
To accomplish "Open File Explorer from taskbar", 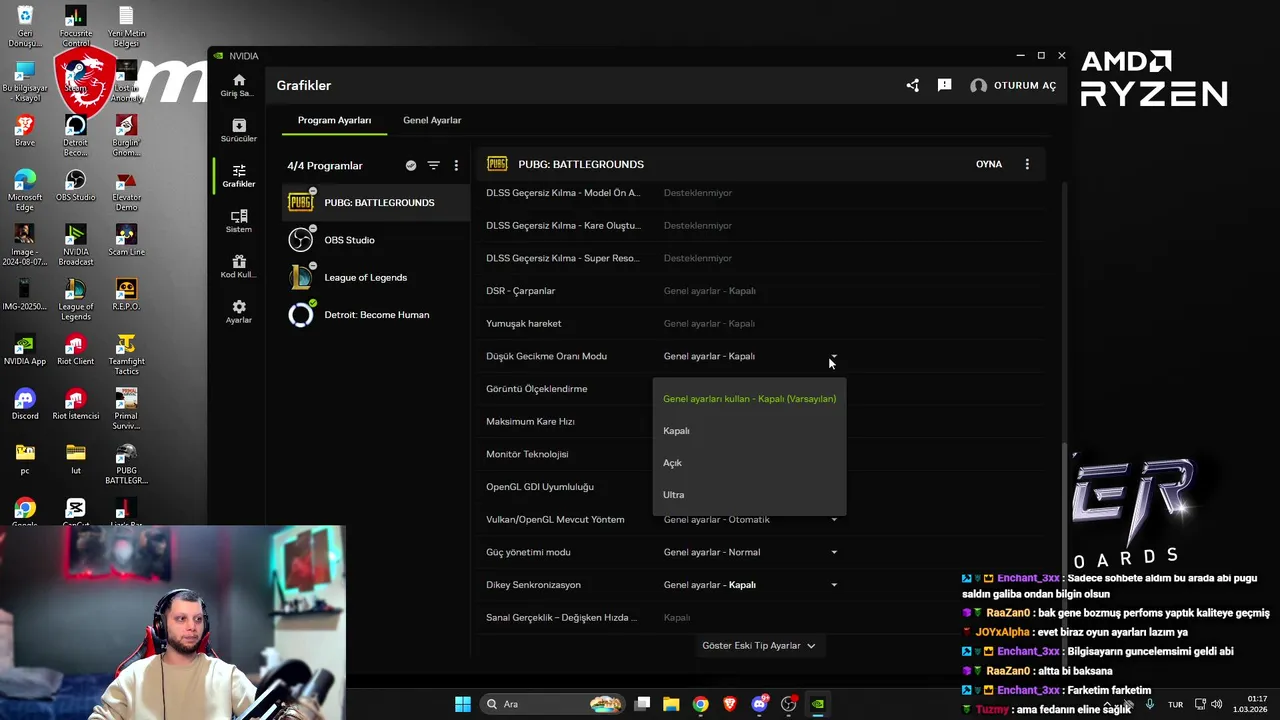I will click(671, 704).
